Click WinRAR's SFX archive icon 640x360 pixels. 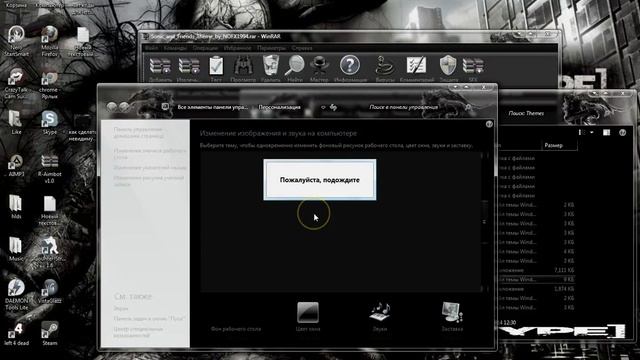(x=473, y=66)
